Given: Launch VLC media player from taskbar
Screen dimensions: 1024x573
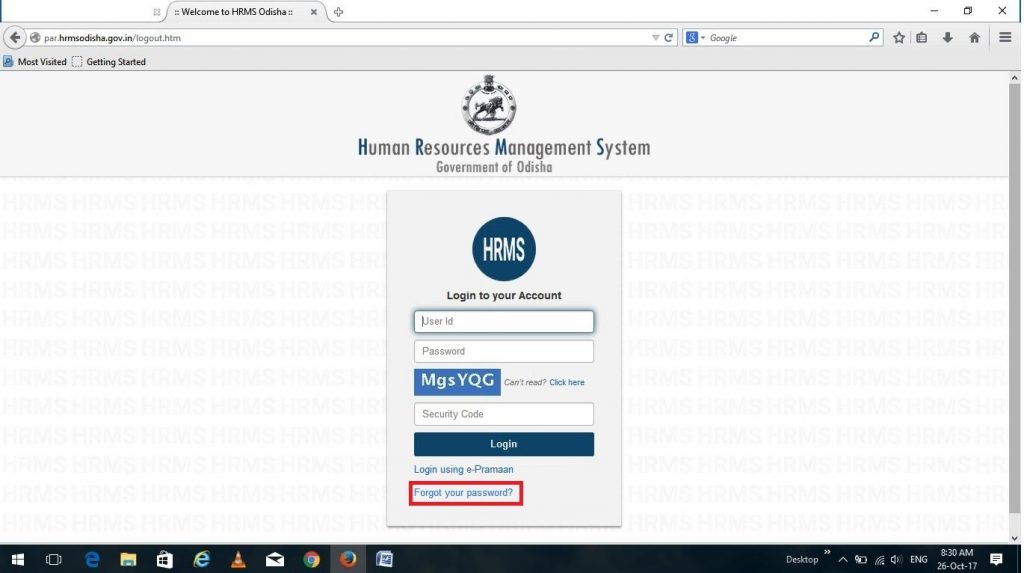Looking at the screenshot, I should point(238,559).
